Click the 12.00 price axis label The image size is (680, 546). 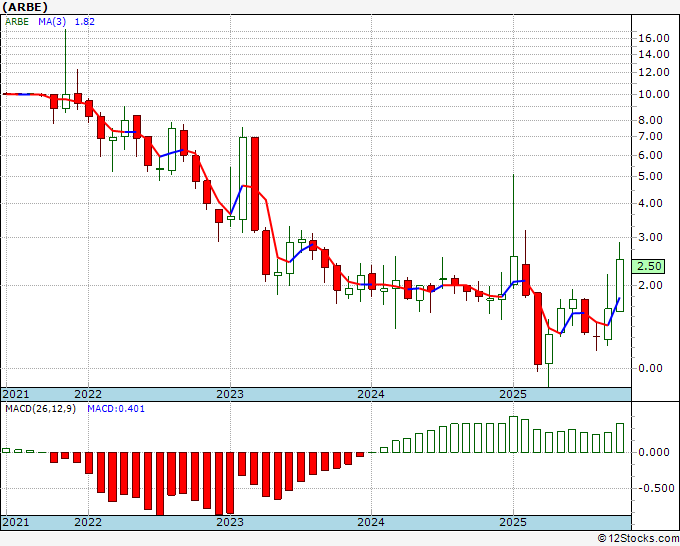point(654,72)
